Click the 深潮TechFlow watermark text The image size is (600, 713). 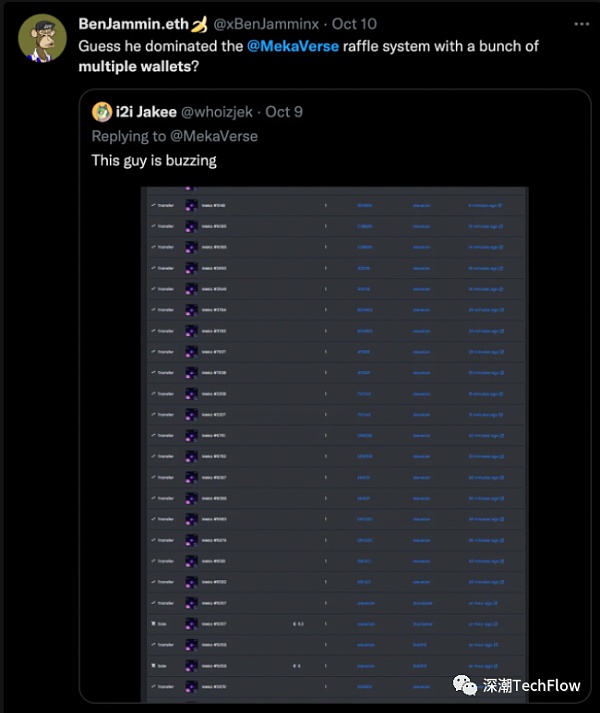pos(531,685)
